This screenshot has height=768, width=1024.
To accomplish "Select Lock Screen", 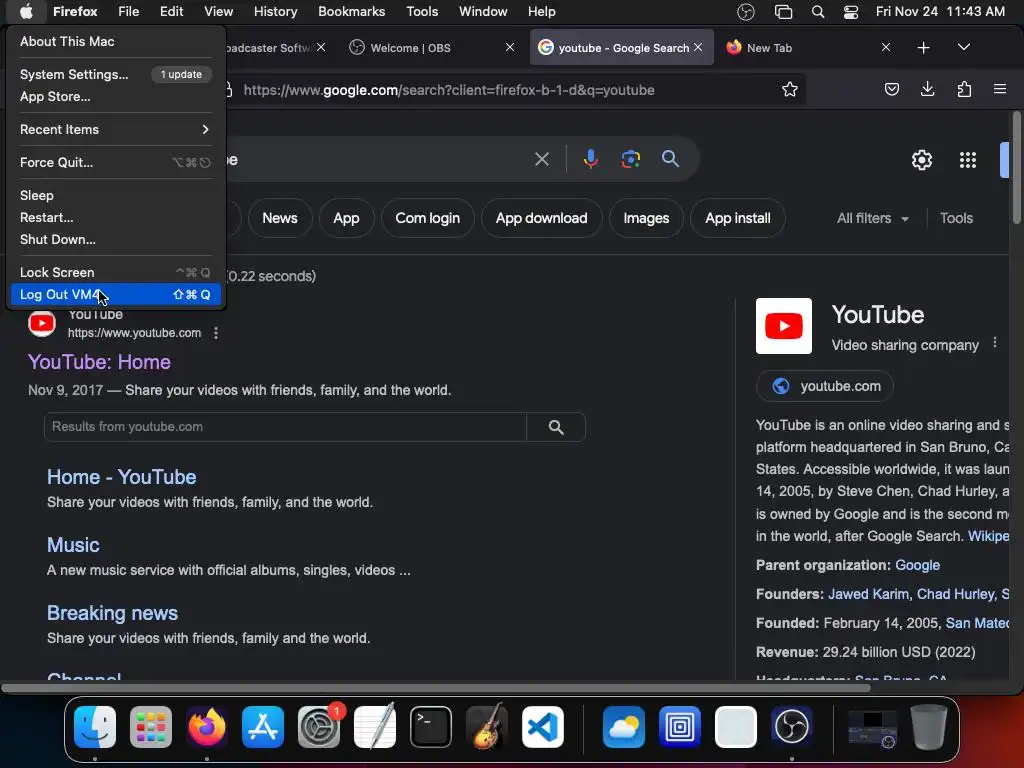I will pos(116,272).
